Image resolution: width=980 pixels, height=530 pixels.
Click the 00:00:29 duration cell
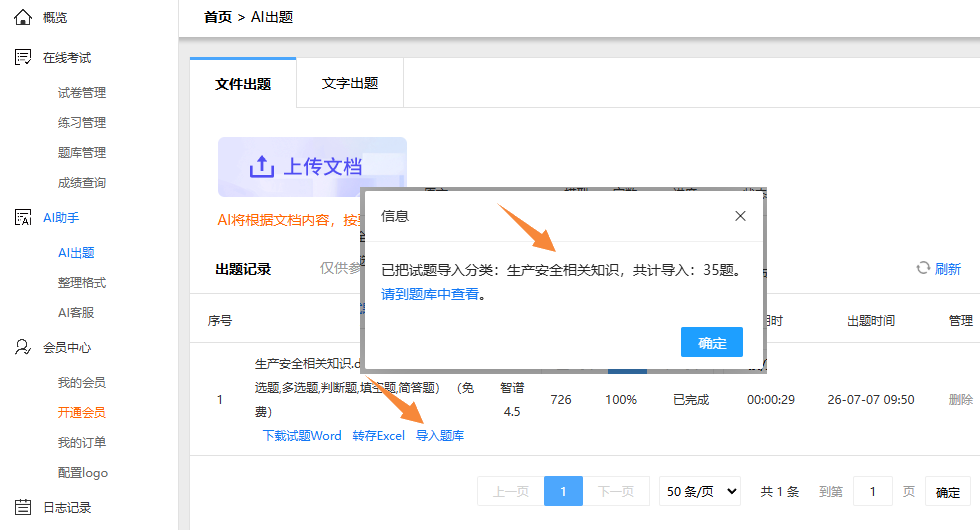coord(771,399)
